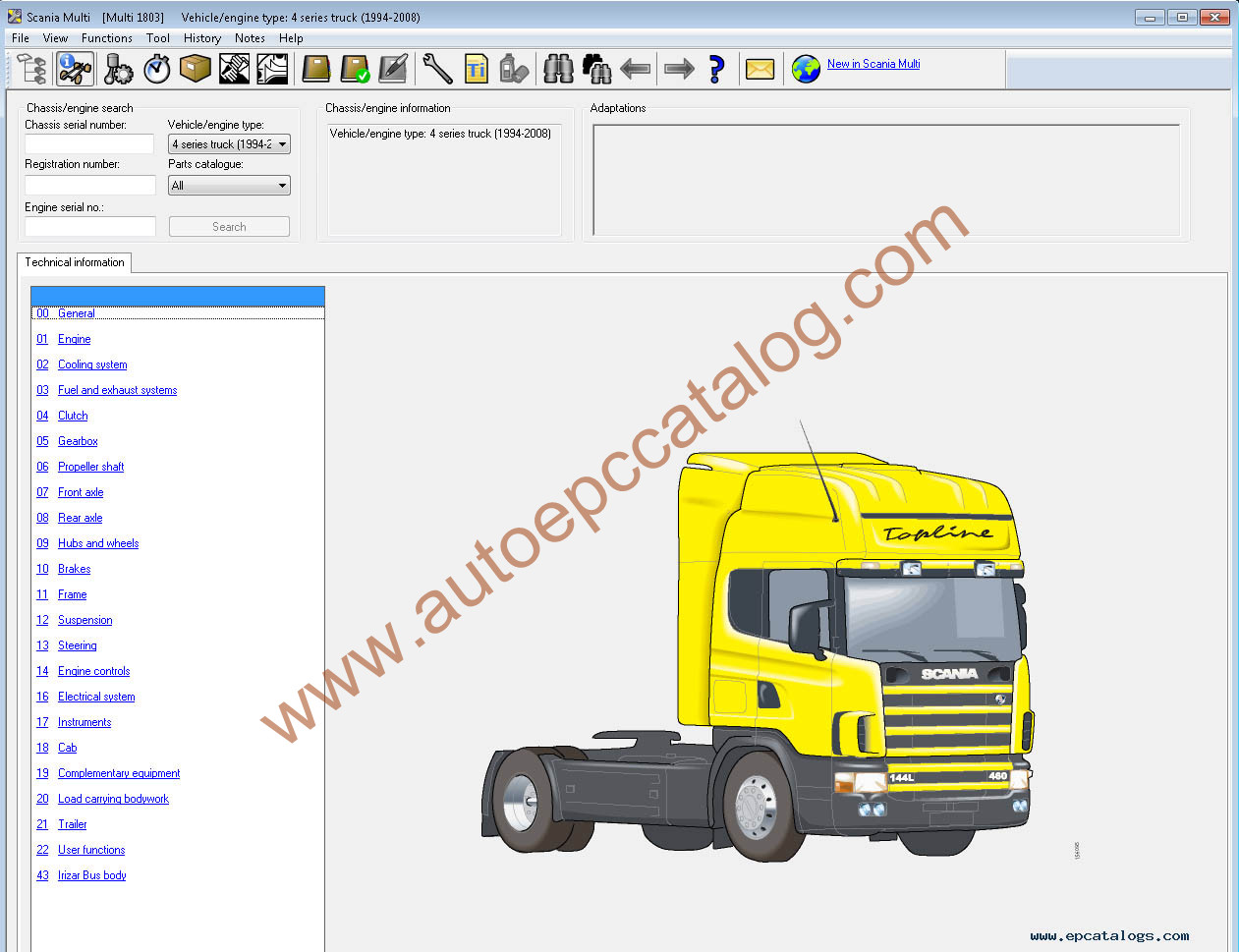This screenshot has width=1239, height=952.
Task: Select the Technical information tab
Action: (75, 262)
